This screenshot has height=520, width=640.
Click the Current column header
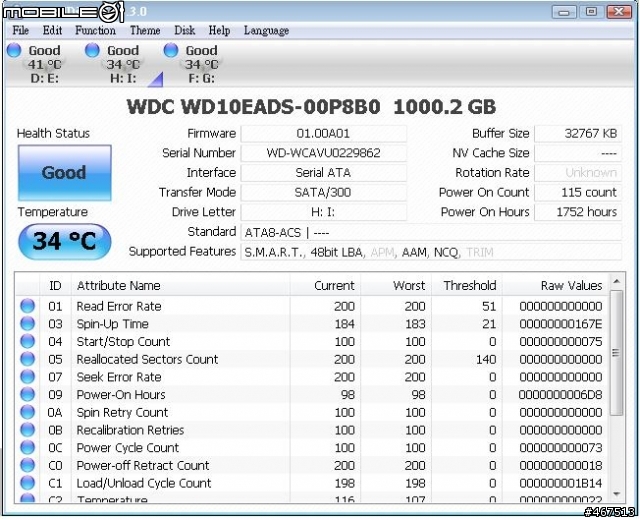(325, 285)
